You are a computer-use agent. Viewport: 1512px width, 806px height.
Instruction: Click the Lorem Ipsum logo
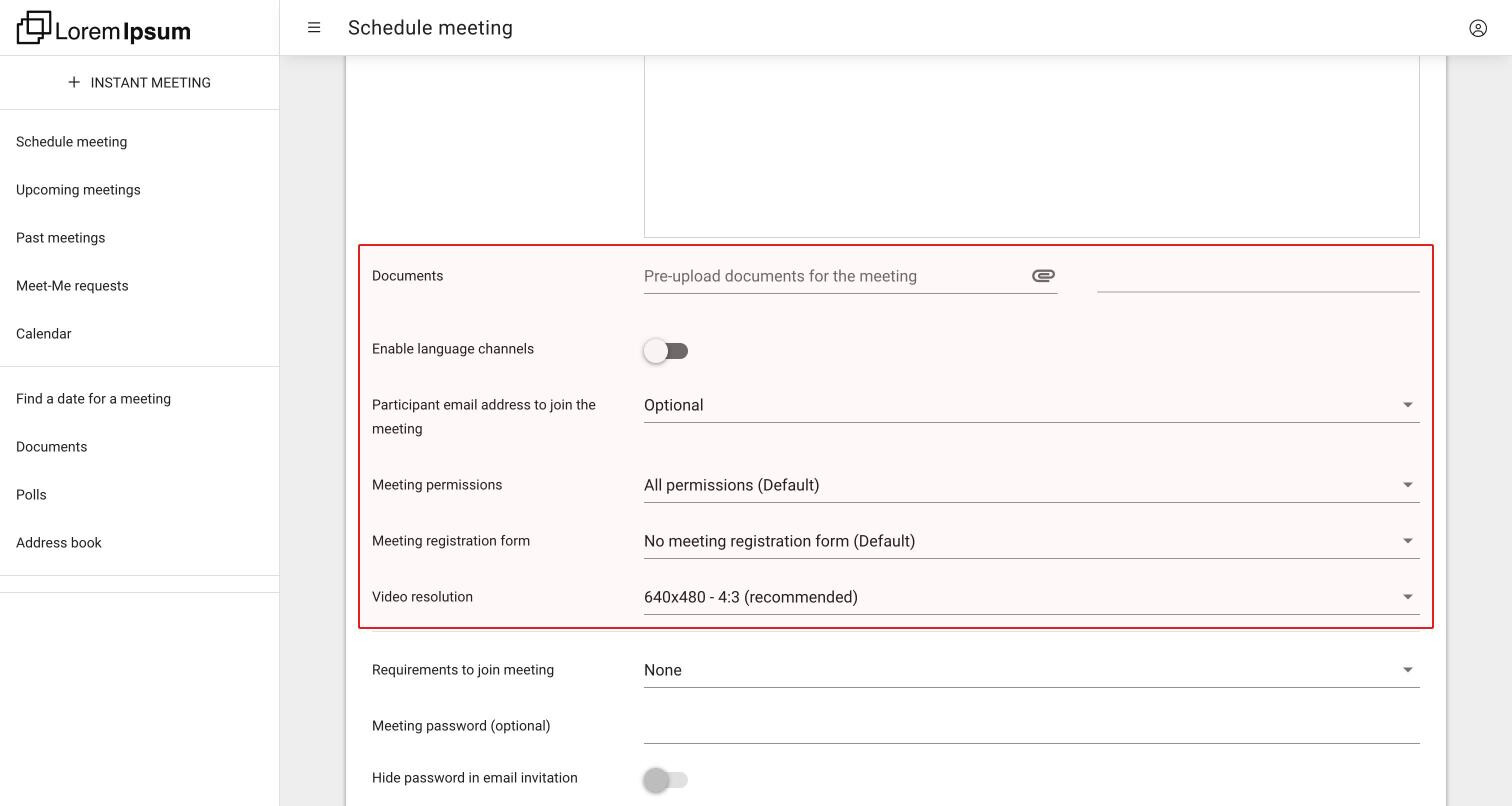104,28
